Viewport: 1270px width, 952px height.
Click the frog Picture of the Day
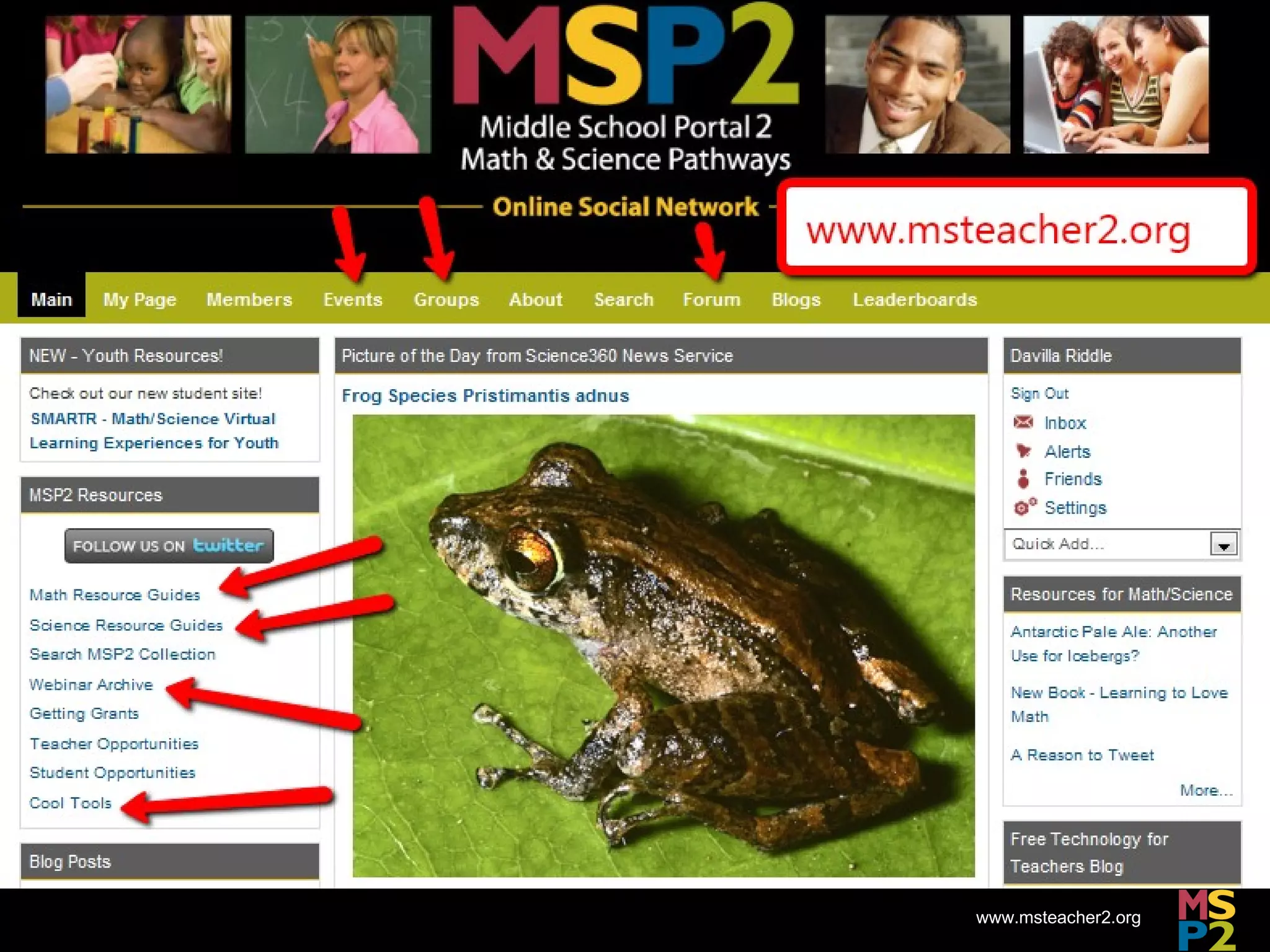(664, 646)
